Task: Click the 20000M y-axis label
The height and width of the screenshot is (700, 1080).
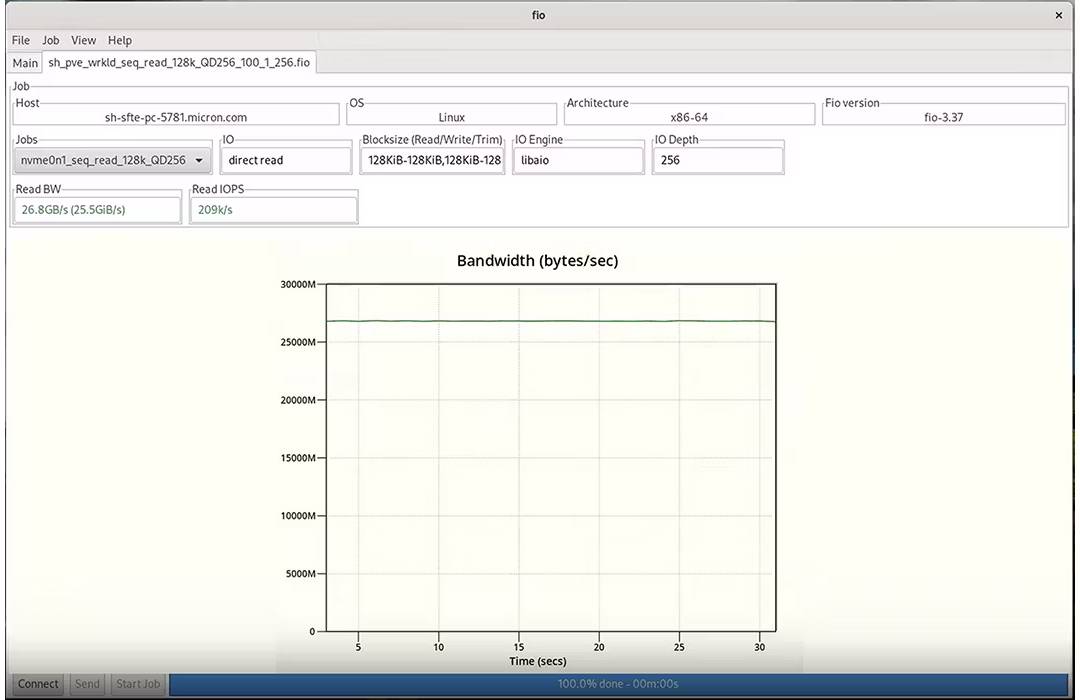Action: pyautogui.click(x=298, y=400)
